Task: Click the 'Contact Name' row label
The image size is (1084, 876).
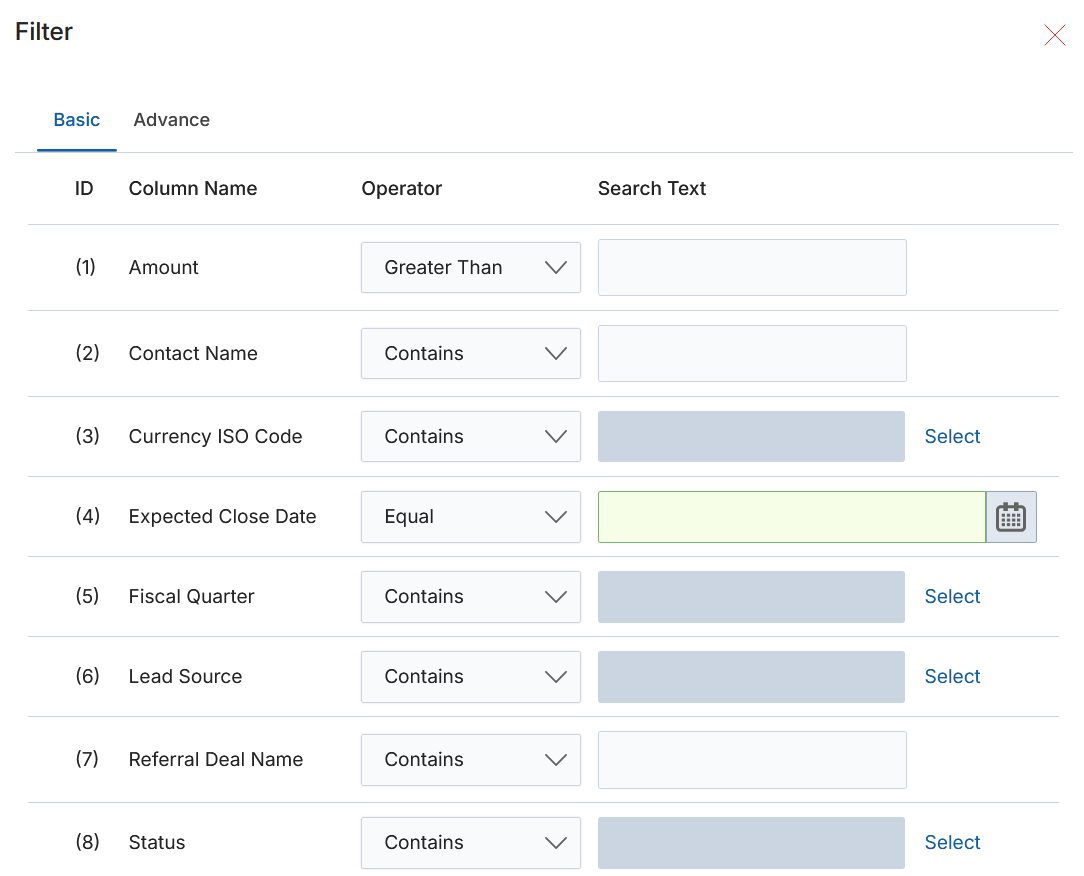Action: 193,353
